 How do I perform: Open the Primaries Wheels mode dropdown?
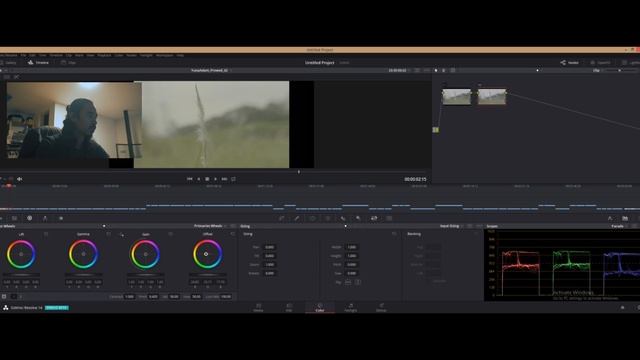click(210, 226)
